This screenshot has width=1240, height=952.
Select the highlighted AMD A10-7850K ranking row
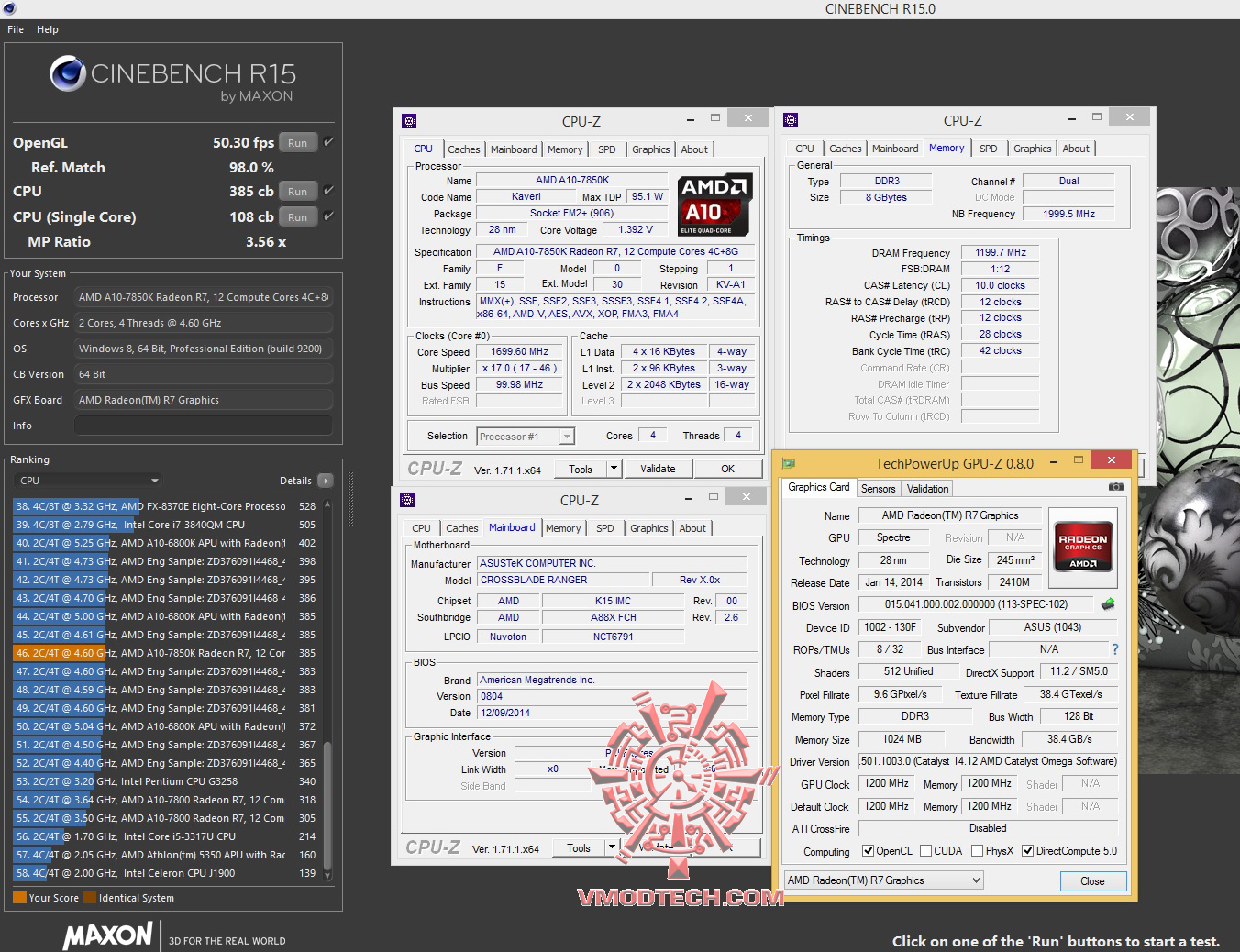pos(165,653)
